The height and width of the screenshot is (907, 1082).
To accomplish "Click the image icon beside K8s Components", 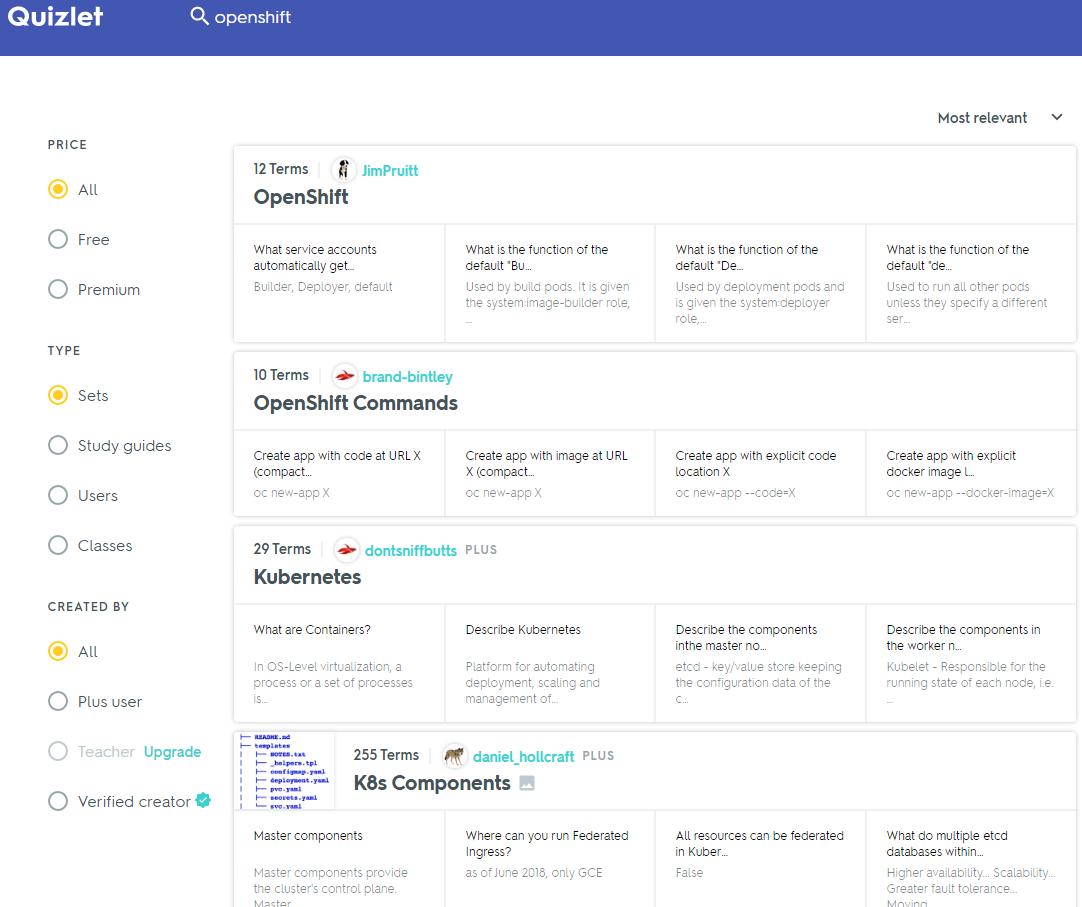I will pyautogui.click(x=527, y=783).
